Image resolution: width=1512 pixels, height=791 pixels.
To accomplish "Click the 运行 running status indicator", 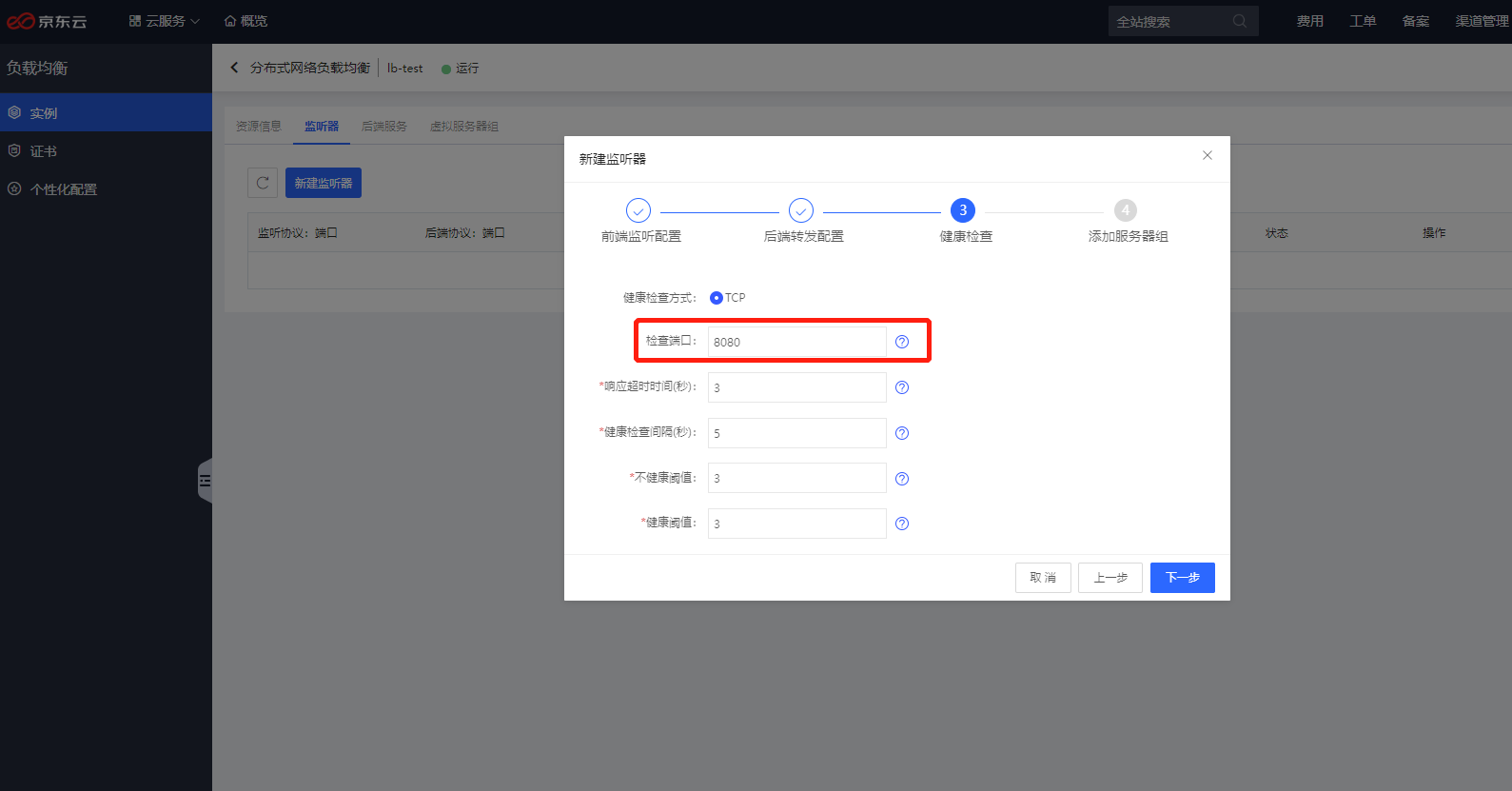I will pyautogui.click(x=461, y=69).
